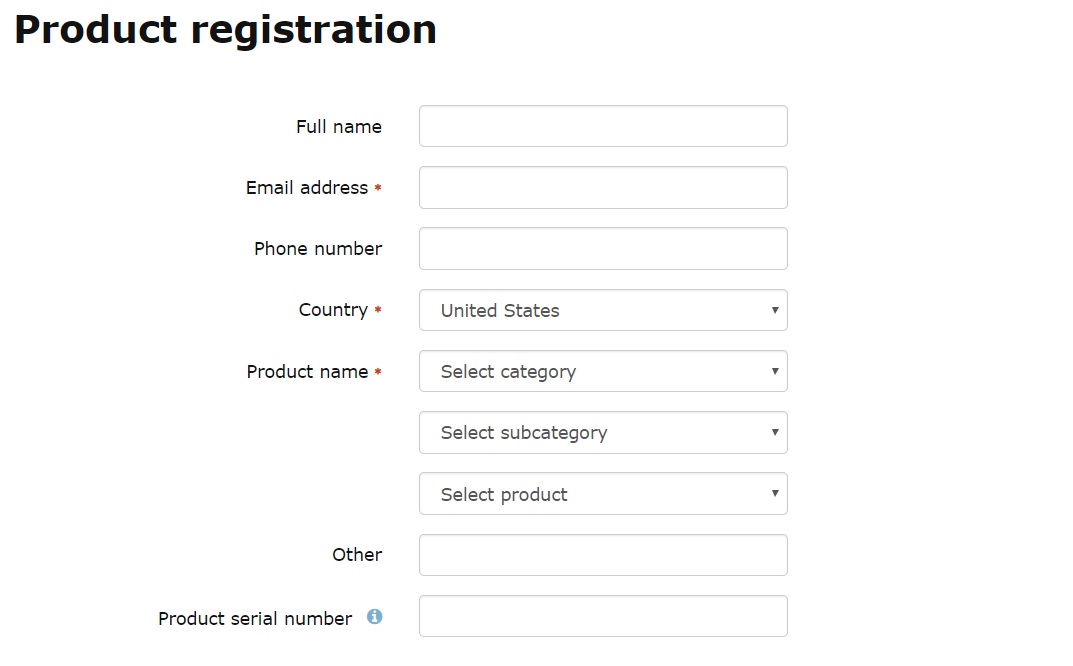Click the Other text field

click(603, 555)
